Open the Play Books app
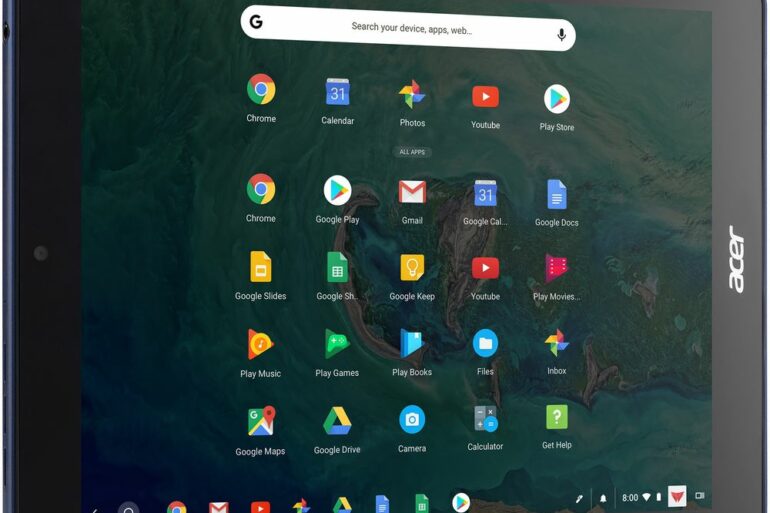Screen dimensions: 770x513 pyautogui.click(x=412, y=343)
